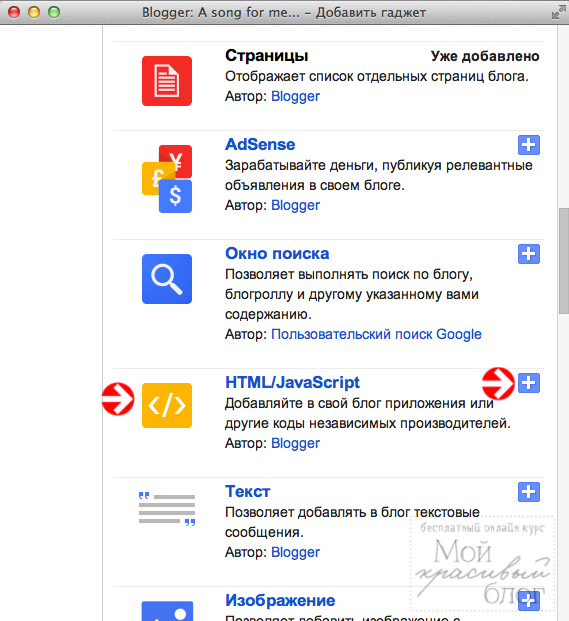The image size is (569, 621).
Task: Click the AdSense description text
Action: click(379, 175)
